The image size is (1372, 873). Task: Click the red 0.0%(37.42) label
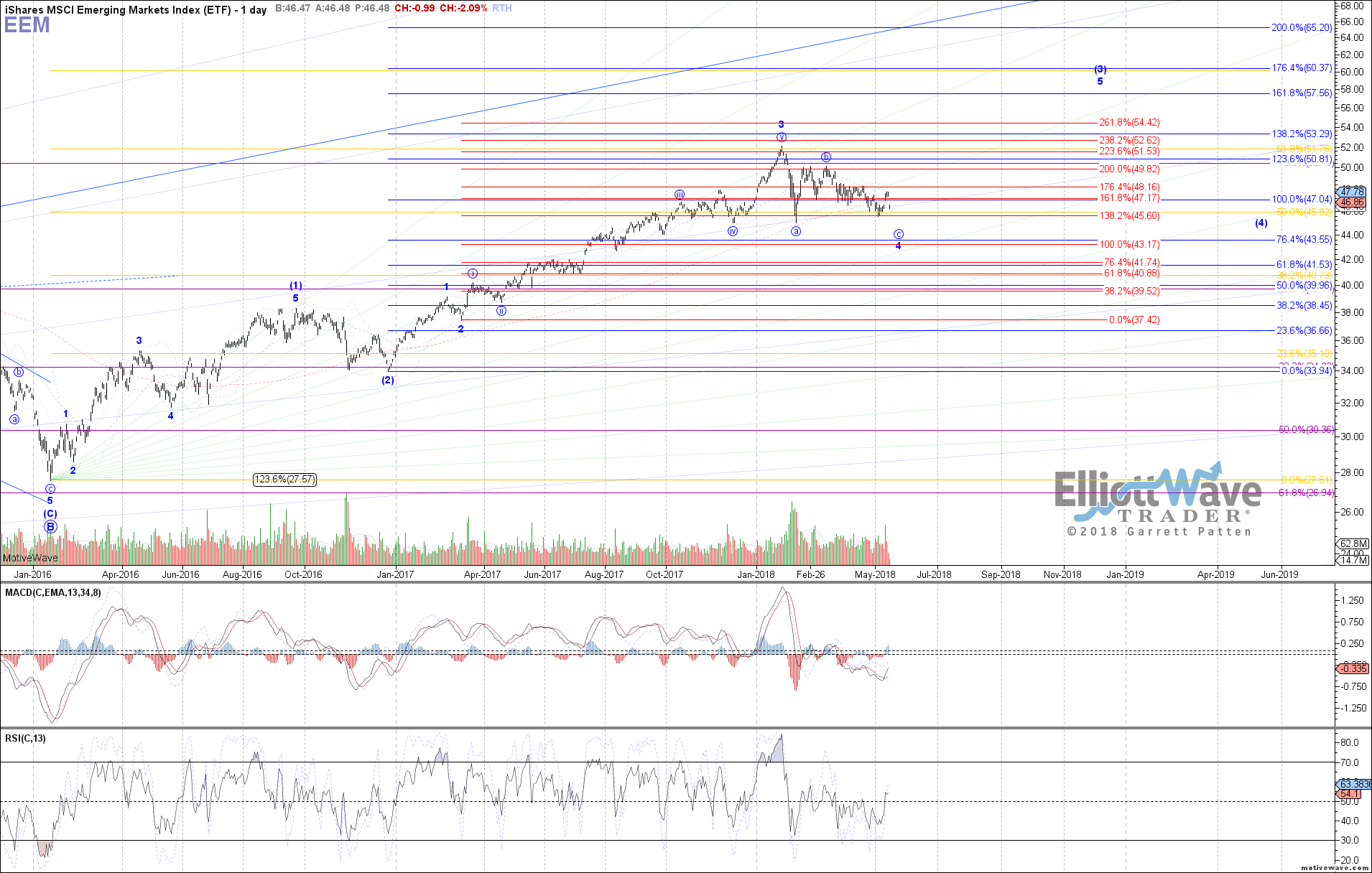point(1134,320)
